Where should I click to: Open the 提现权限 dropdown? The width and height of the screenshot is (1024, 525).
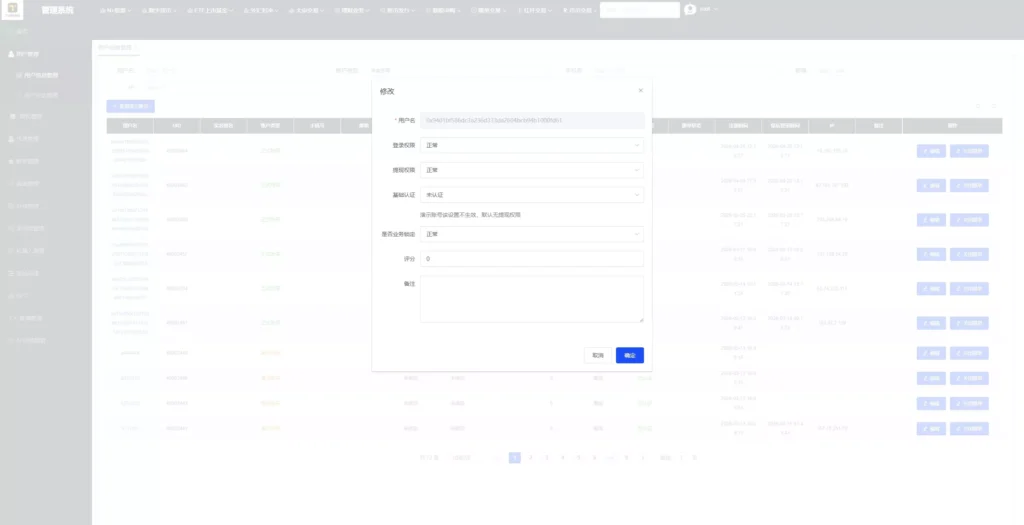click(x=532, y=170)
